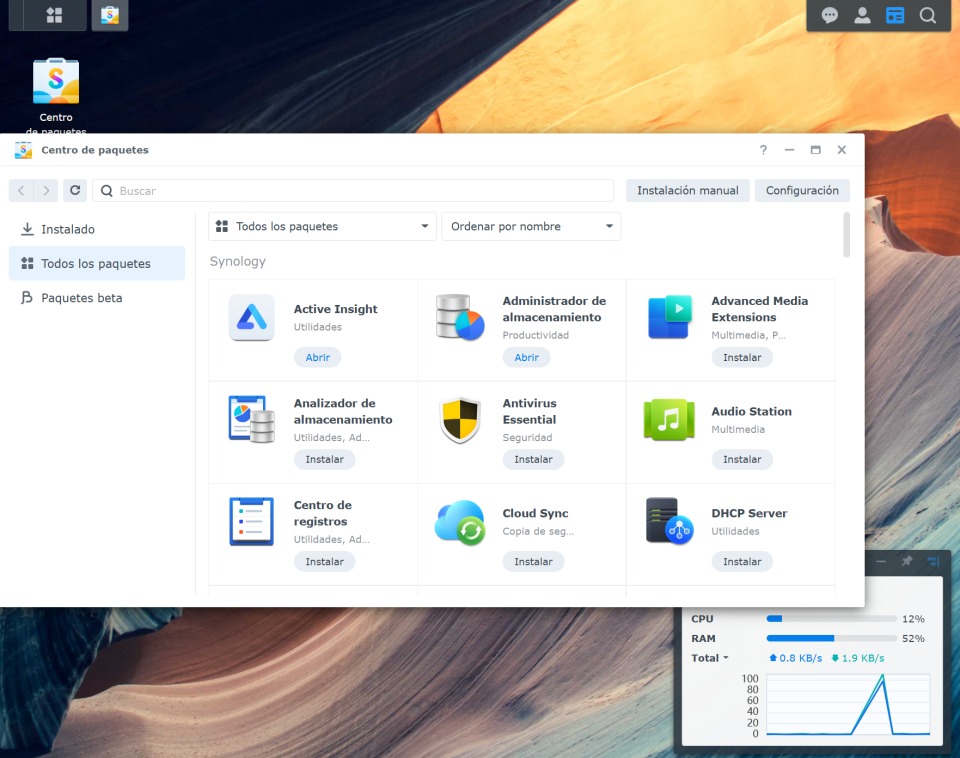Expand the Todos los paquetes category dropdown
Screen dimensions: 960x758
tap(322, 227)
